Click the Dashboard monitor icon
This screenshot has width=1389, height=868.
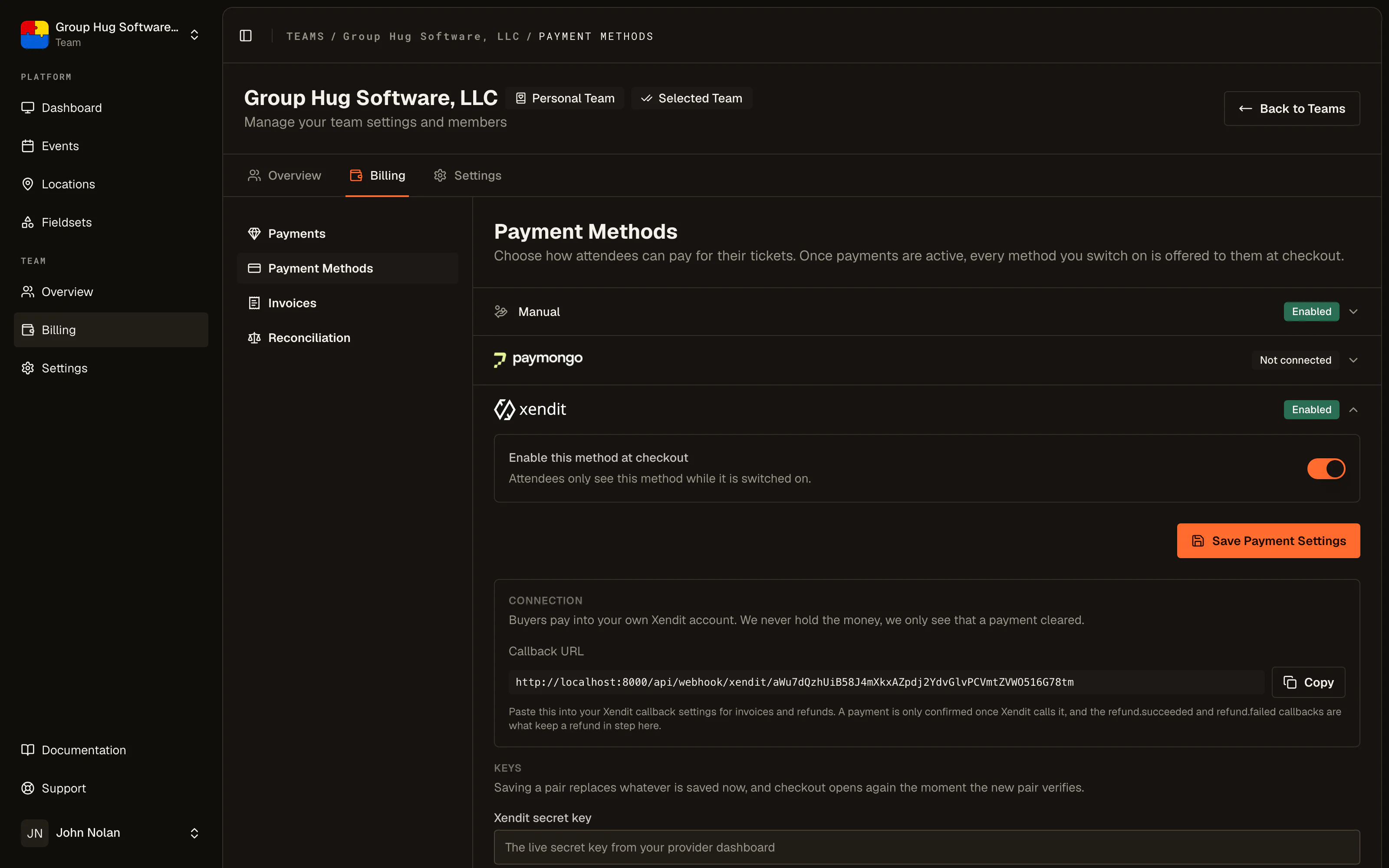[x=27, y=108]
